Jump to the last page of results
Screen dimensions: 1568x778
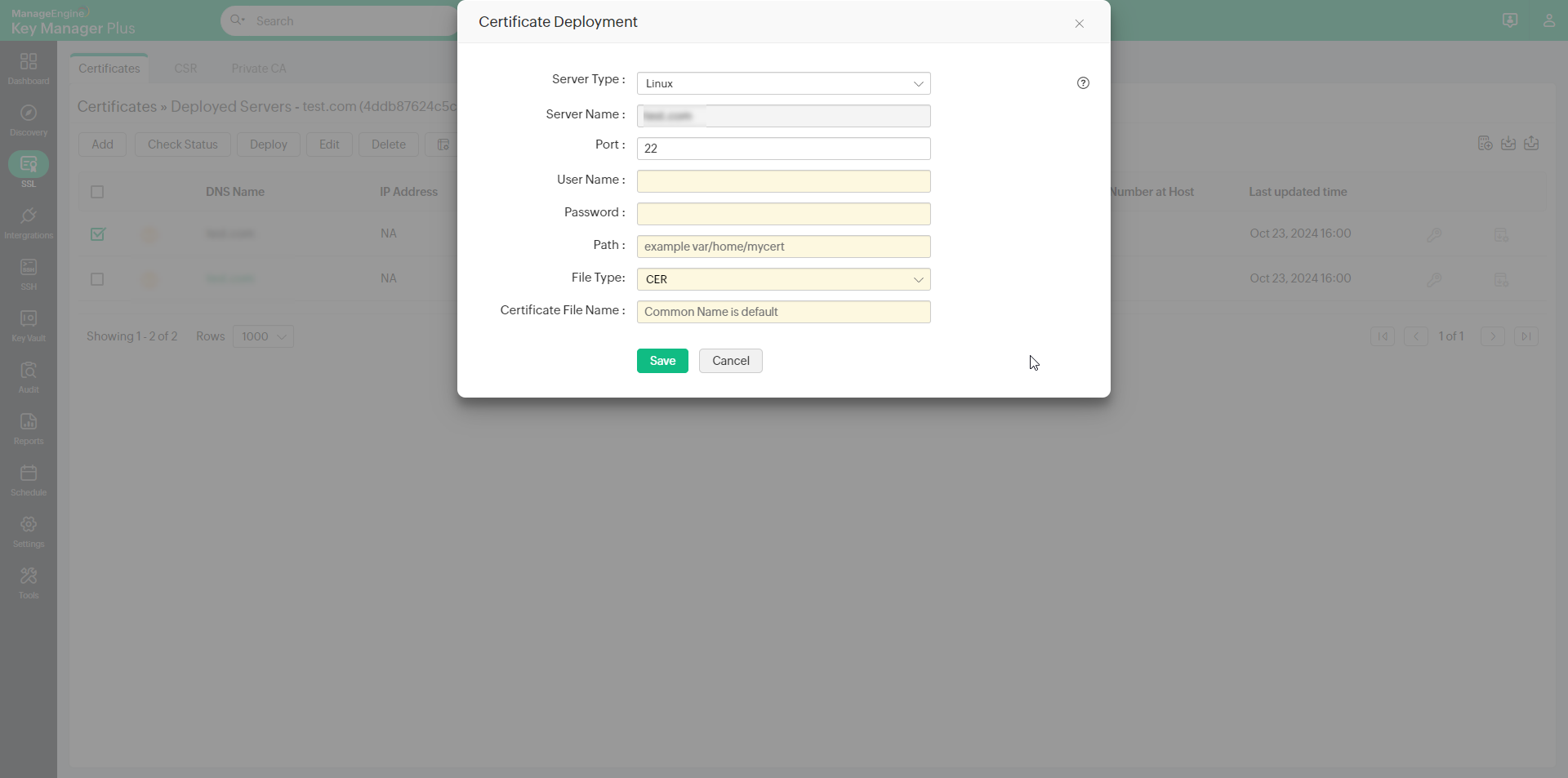point(1526,336)
